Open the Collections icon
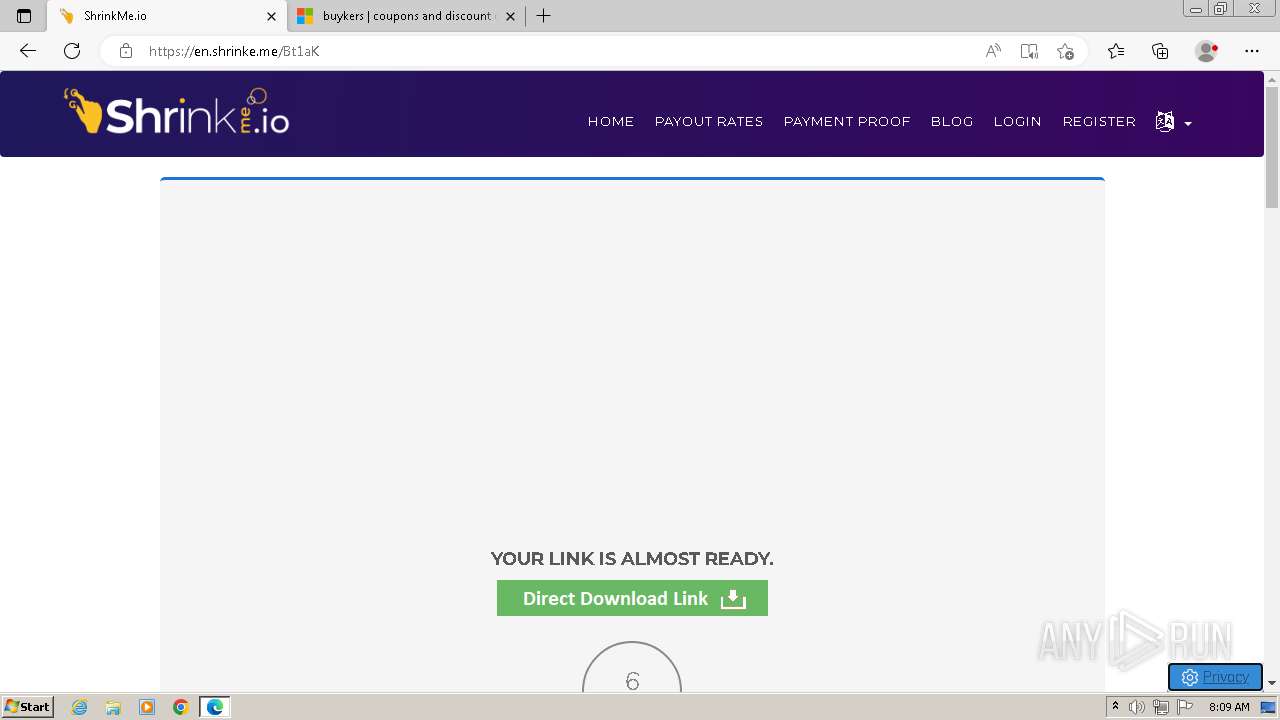The image size is (1280, 720). click(x=1160, y=51)
